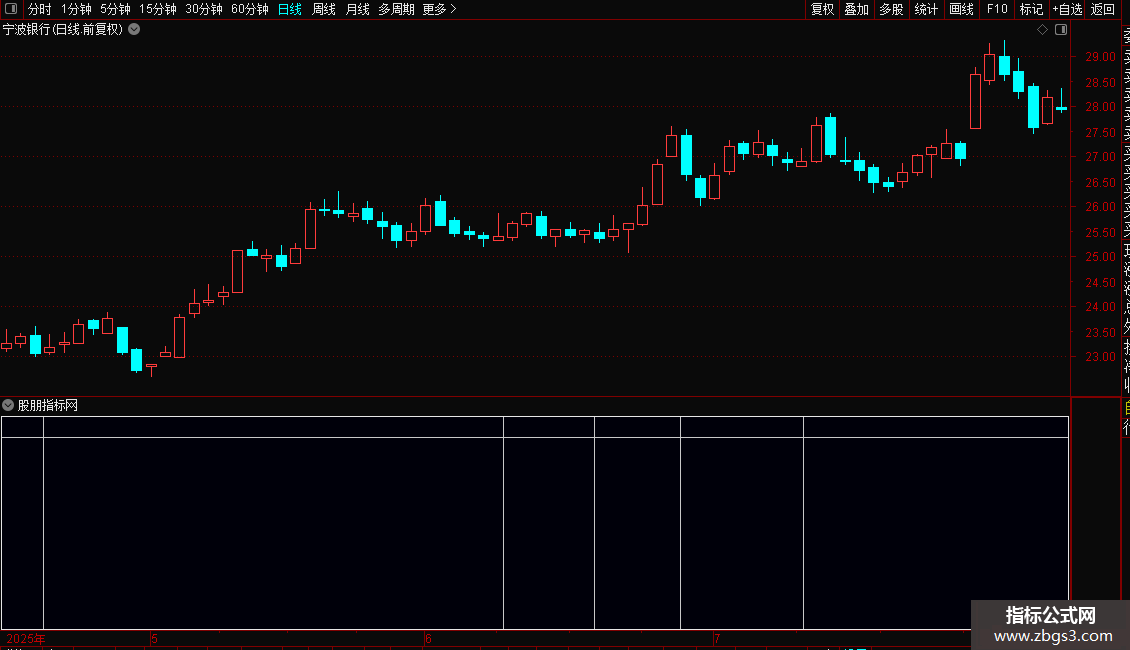
Task: Select the 15分钟 period
Action: pyautogui.click(x=158, y=9)
